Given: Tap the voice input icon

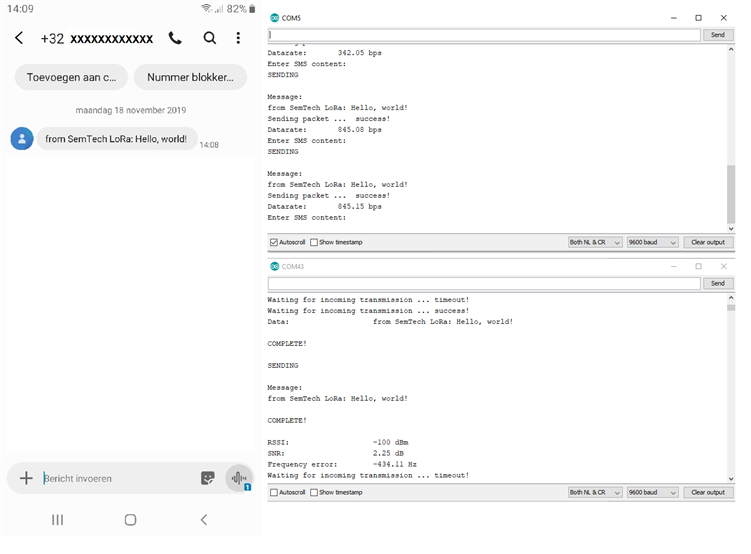Looking at the screenshot, I should click(238, 478).
